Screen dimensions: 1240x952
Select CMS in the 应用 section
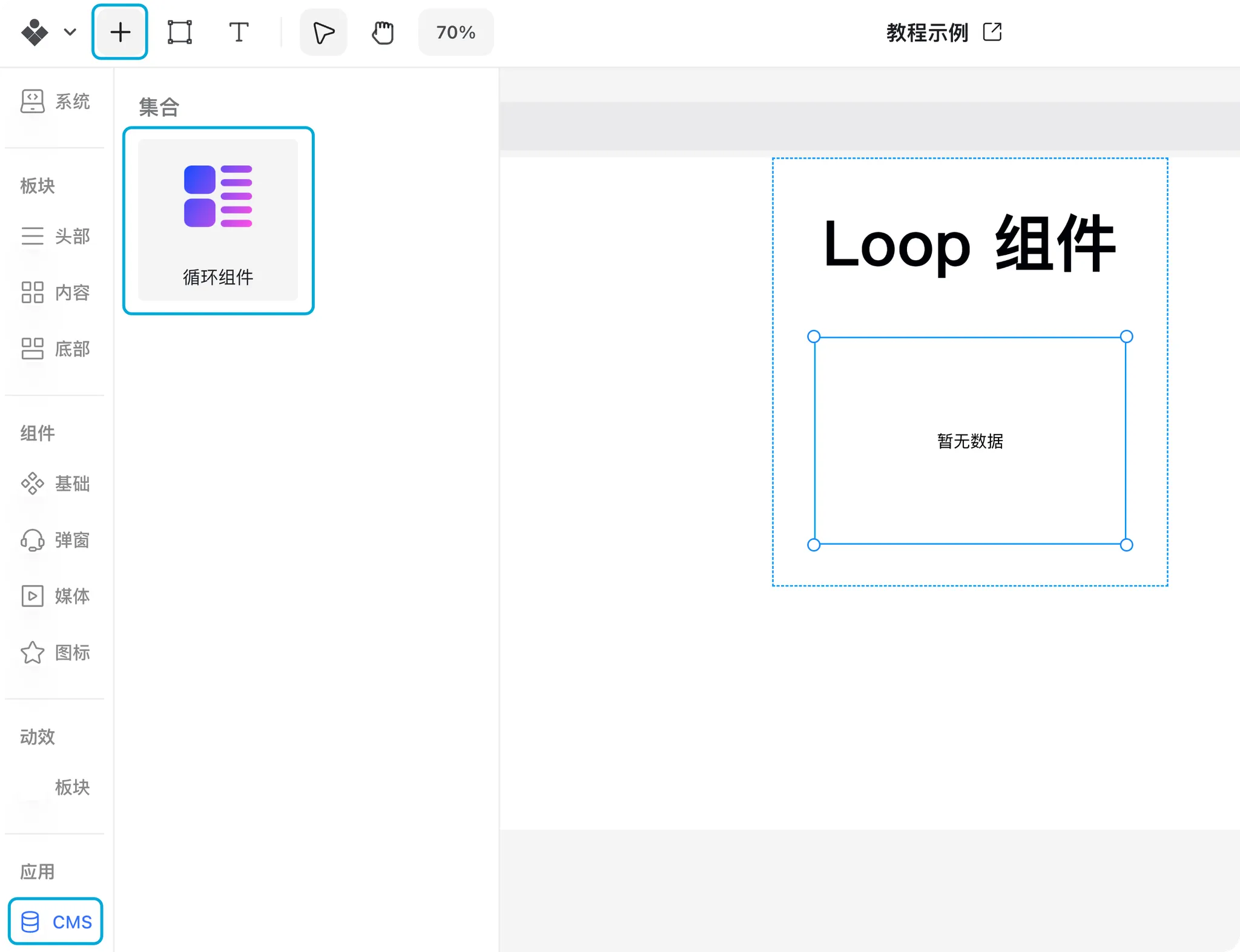coord(56,922)
